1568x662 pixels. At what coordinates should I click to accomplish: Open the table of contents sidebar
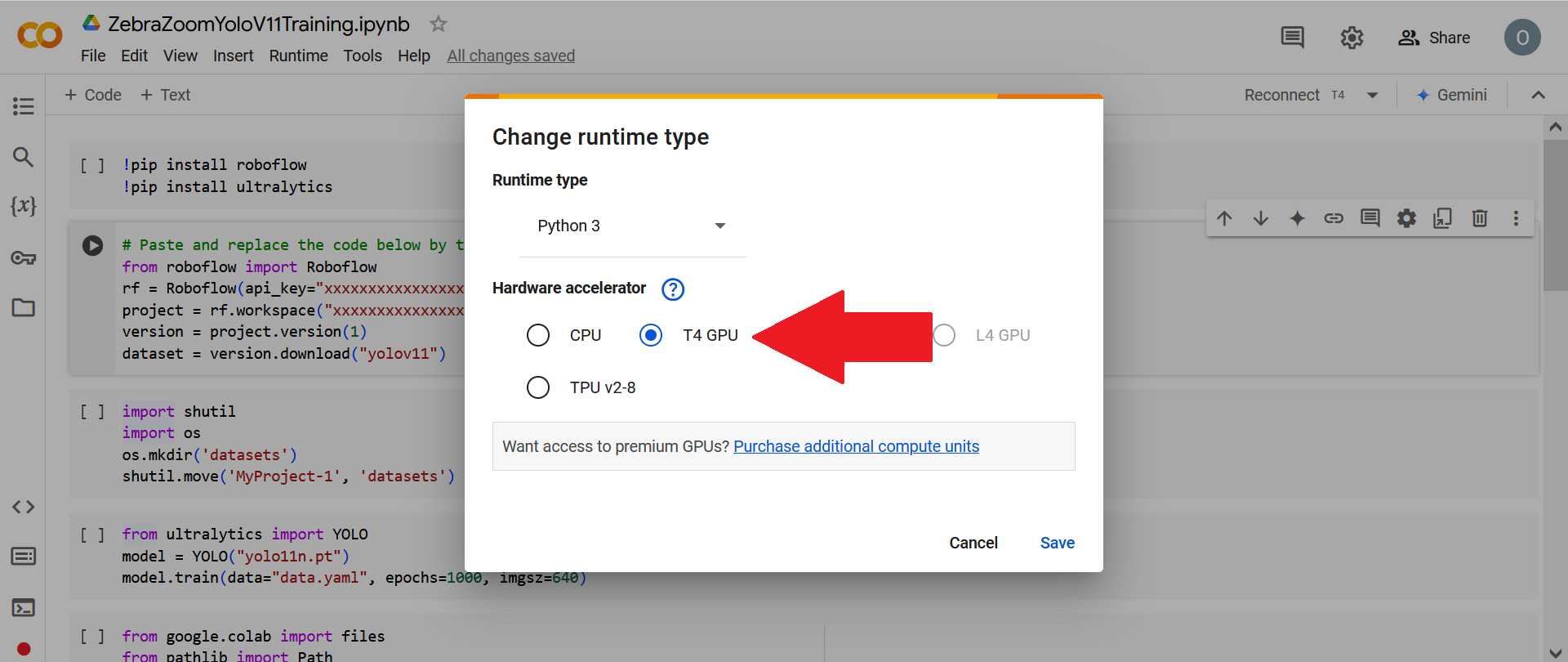23,106
